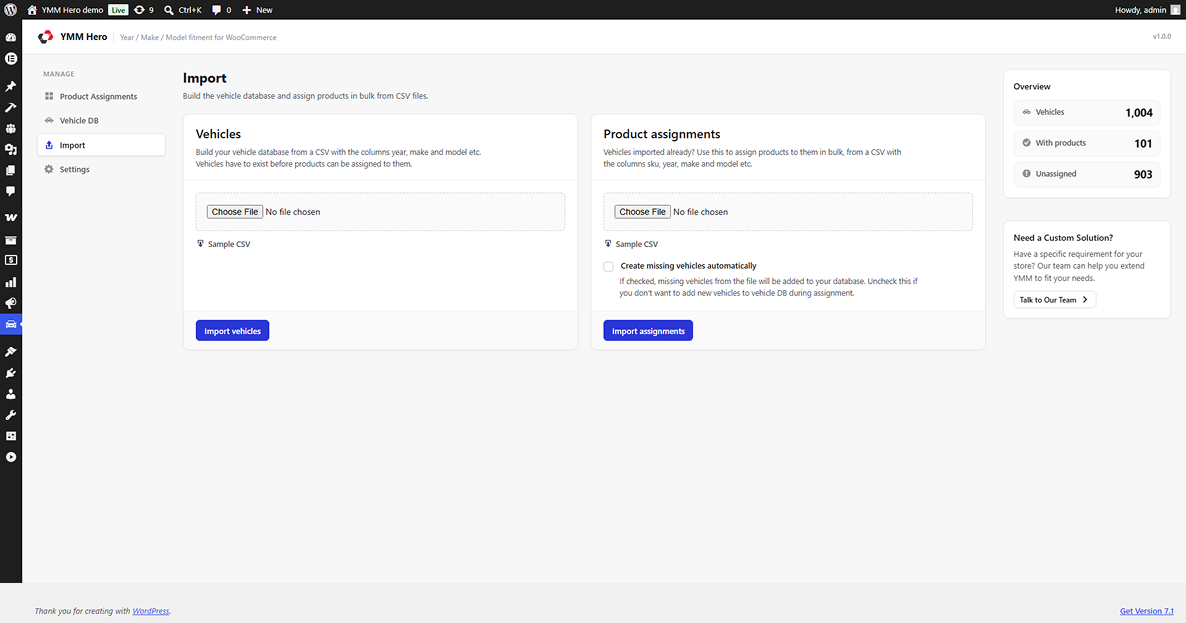Screen dimensions: 1186x623
Task: Open the WordPress footer link
Action: pyautogui.click(x=151, y=611)
